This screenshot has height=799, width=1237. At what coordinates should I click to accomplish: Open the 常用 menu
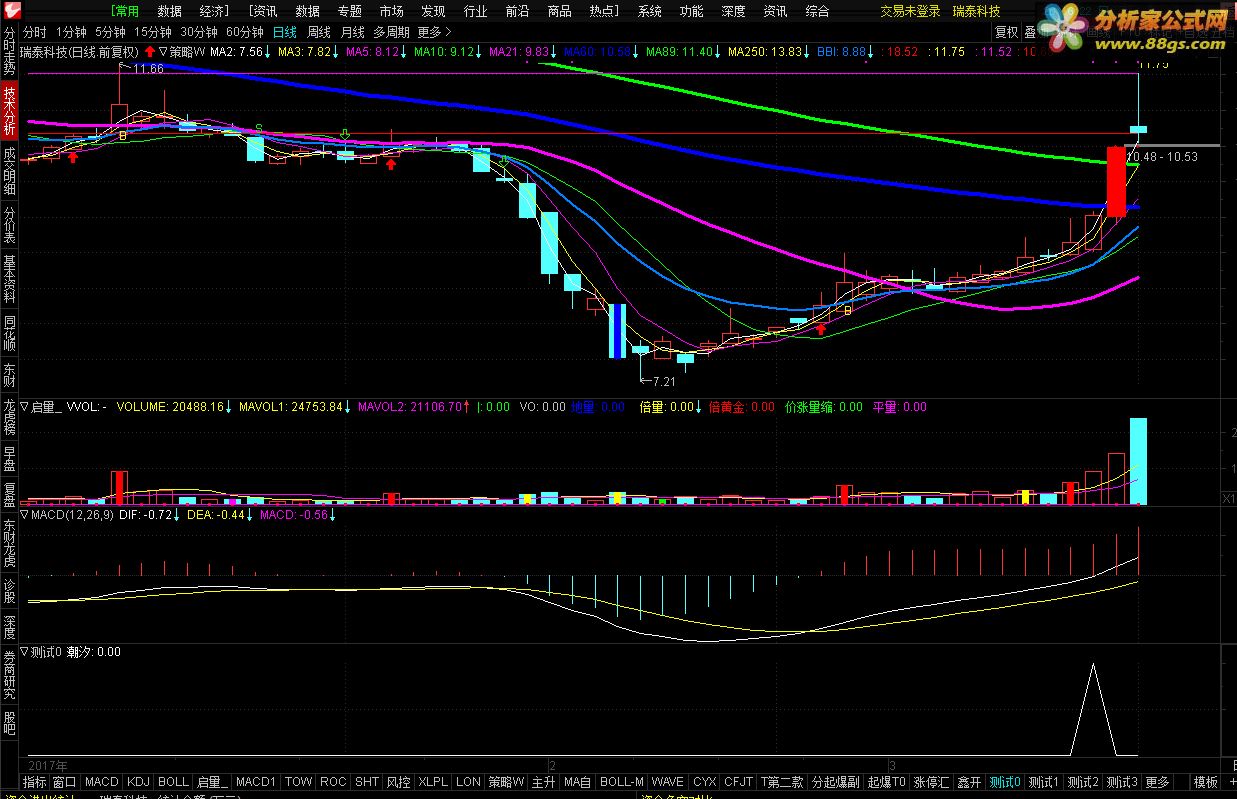[x=126, y=11]
